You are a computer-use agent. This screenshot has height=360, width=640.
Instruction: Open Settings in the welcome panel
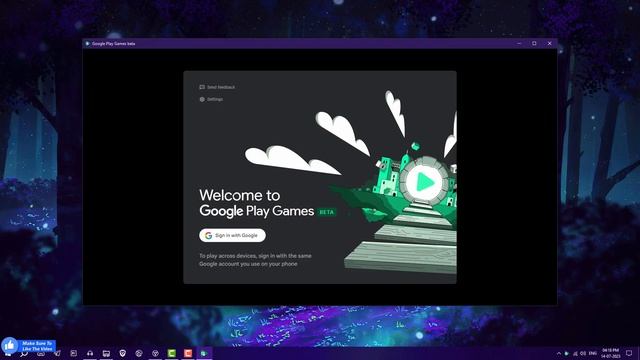pos(211,99)
